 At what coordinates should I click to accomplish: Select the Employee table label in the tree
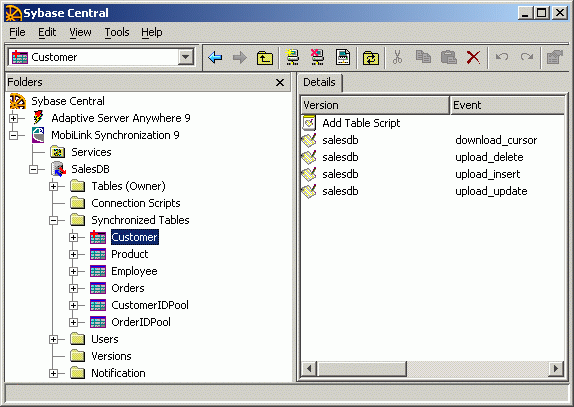pos(134,271)
